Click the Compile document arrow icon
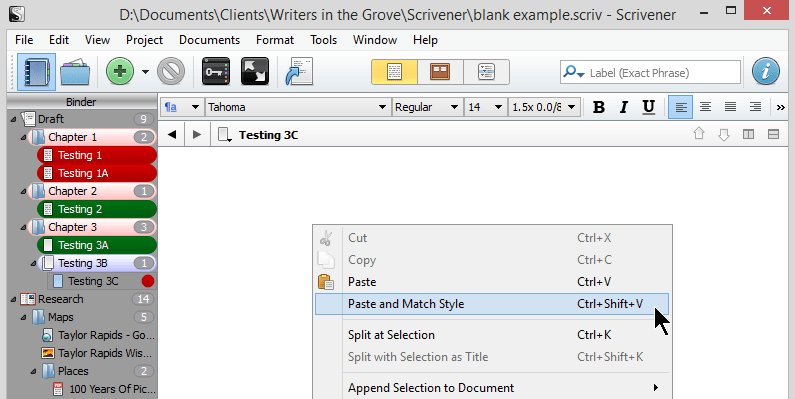This screenshot has height=399, width=795. (299, 71)
